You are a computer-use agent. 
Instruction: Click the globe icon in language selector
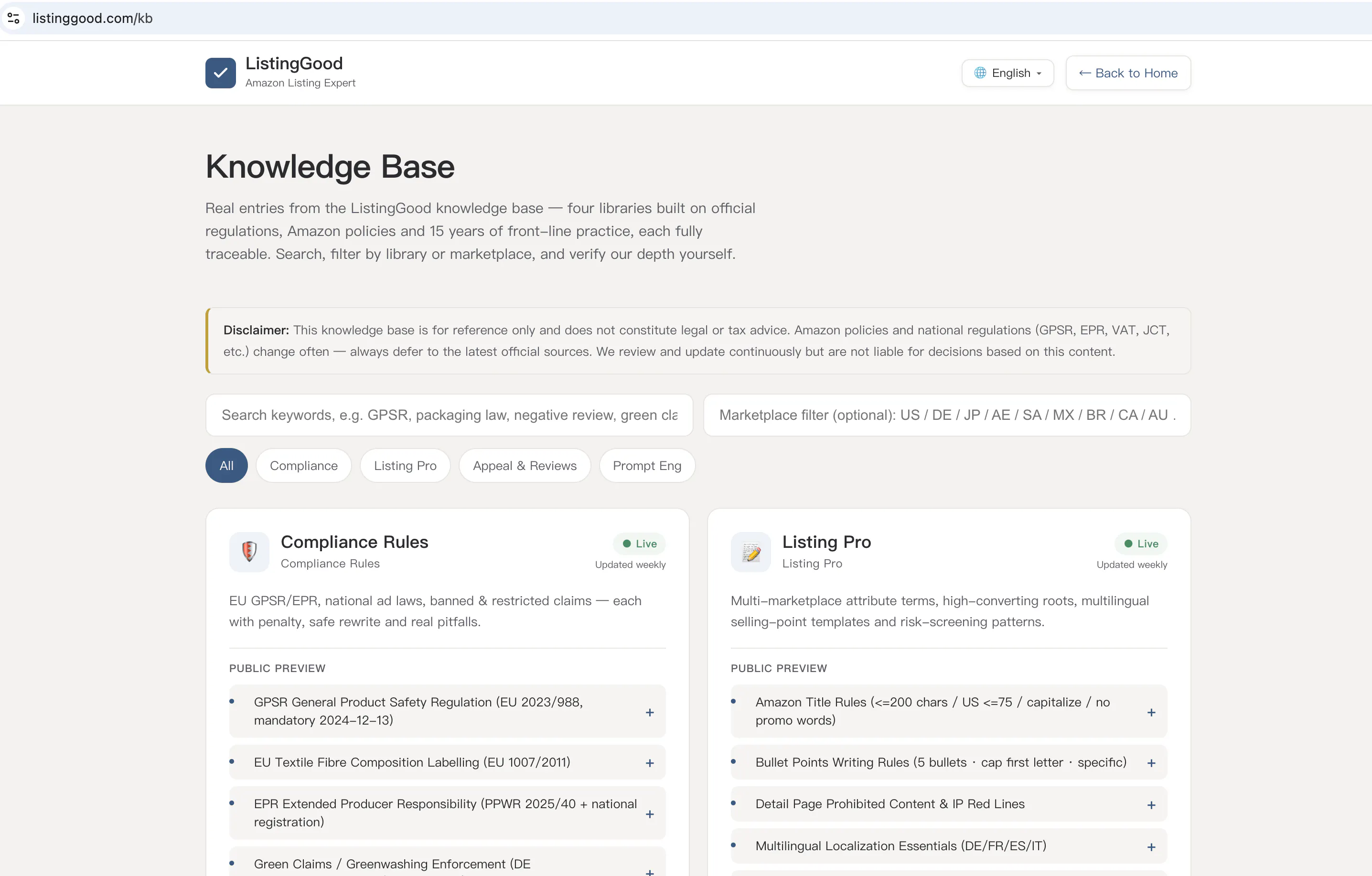pos(980,73)
